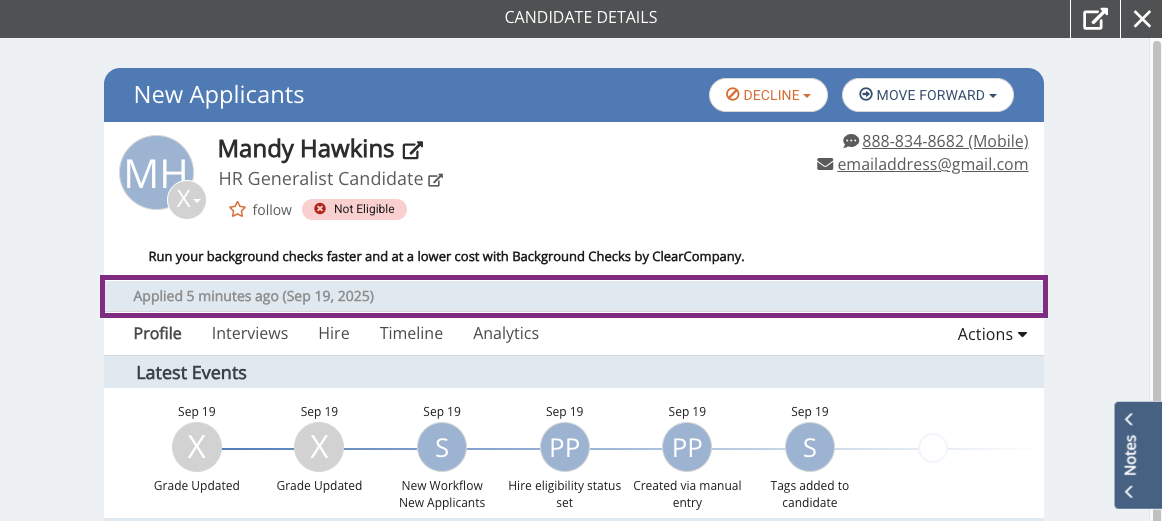The image size is (1162, 521).
Task: Click the envelope icon beside email address
Action: pyautogui.click(x=825, y=165)
